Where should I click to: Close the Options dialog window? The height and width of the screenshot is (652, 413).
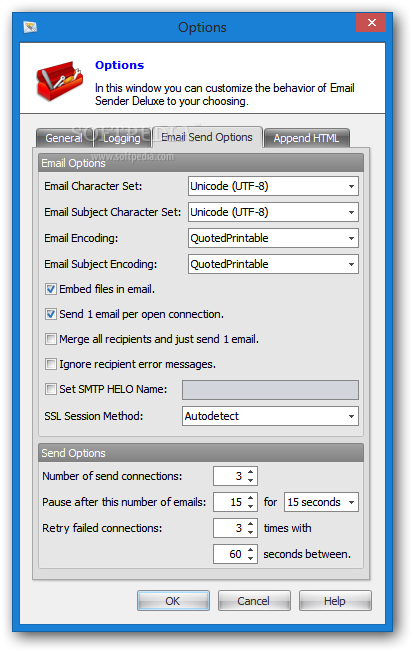(371, 22)
